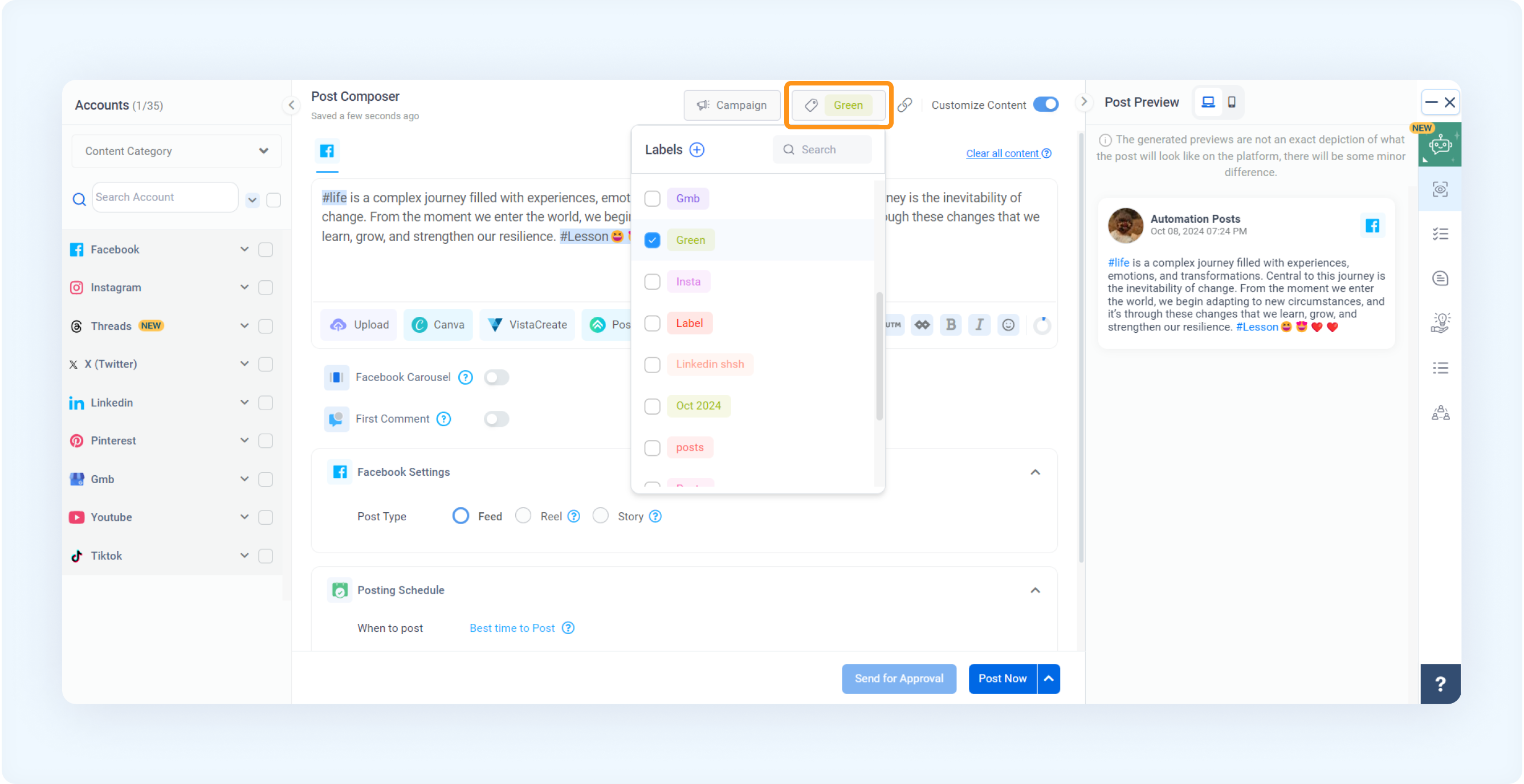Check the Linkedin shsh label checkbox

point(652,365)
